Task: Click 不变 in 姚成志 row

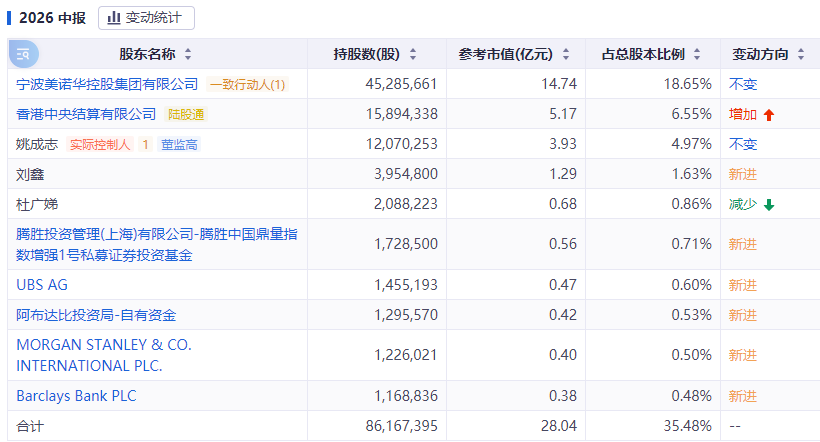Action: [743, 144]
